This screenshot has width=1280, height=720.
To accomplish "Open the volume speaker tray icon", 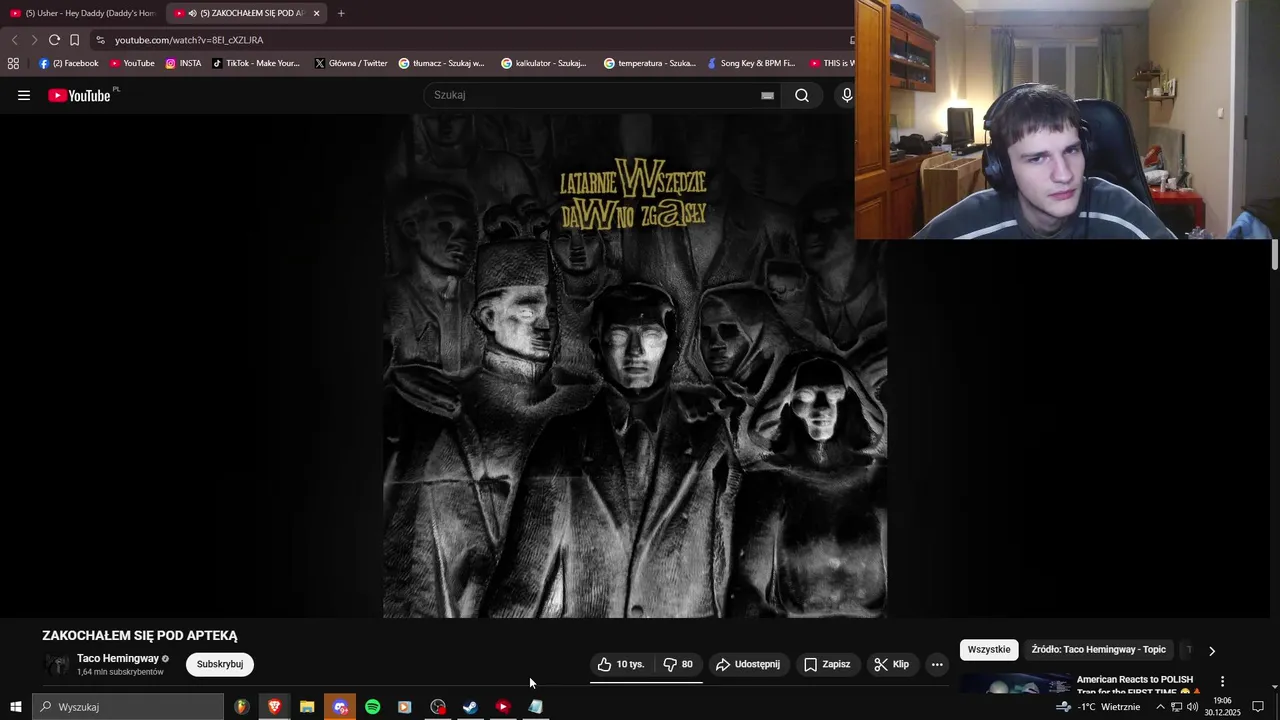I will pyautogui.click(x=1192, y=707).
